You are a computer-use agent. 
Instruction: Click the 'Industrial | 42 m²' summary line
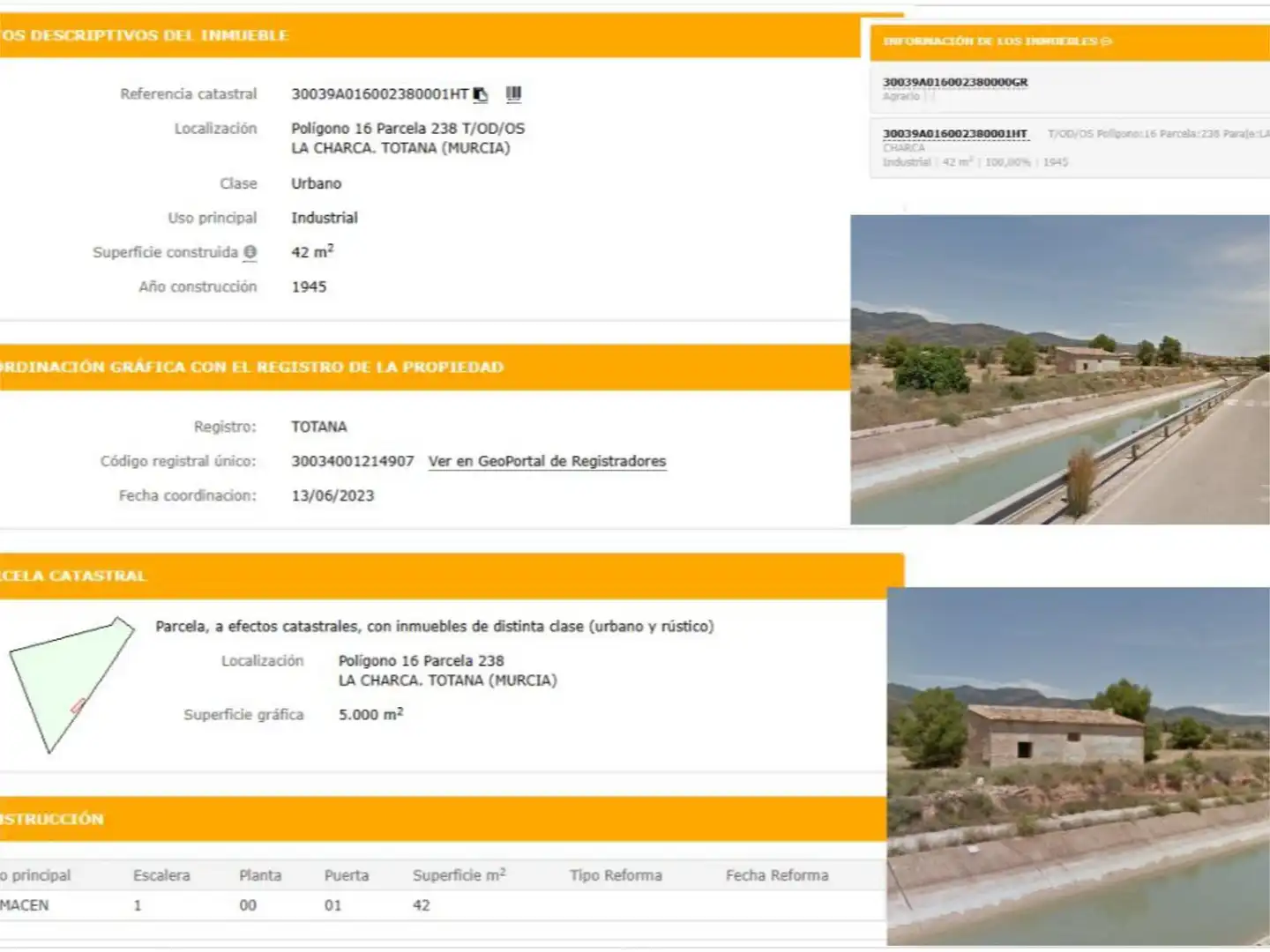[x=975, y=162]
